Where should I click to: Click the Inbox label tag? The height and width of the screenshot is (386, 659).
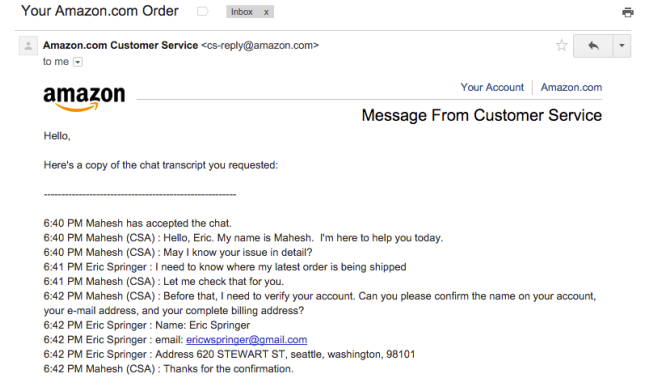click(x=242, y=12)
